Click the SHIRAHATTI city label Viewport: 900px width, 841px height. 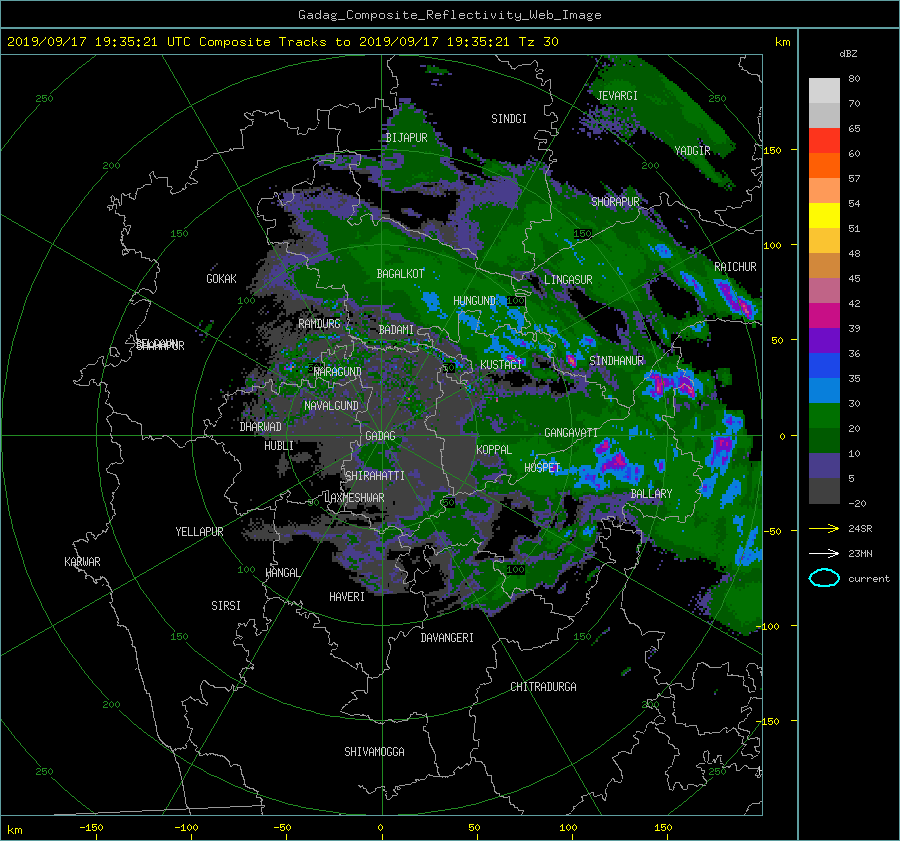point(375,476)
